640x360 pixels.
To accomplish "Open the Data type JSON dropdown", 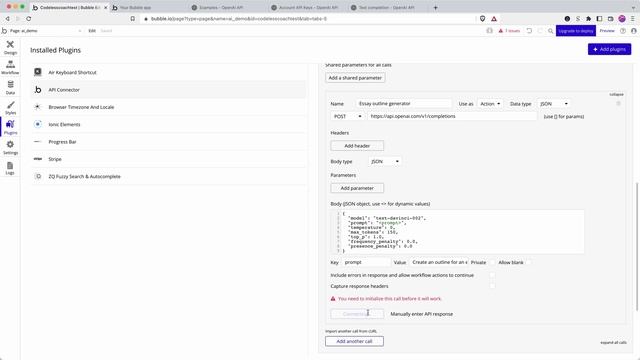I will pyautogui.click(x=554, y=104).
